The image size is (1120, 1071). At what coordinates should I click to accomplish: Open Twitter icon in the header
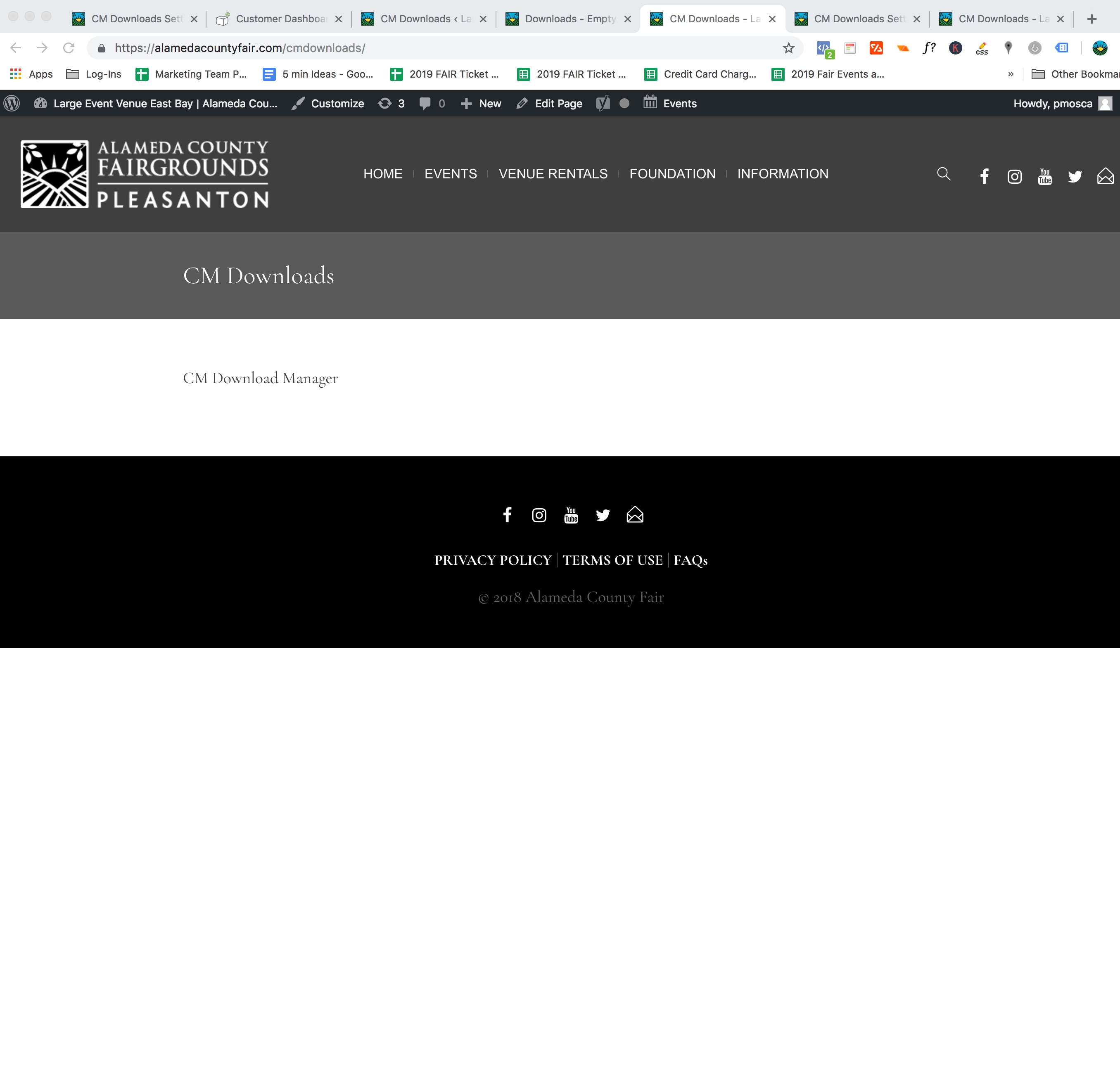coord(1075,176)
